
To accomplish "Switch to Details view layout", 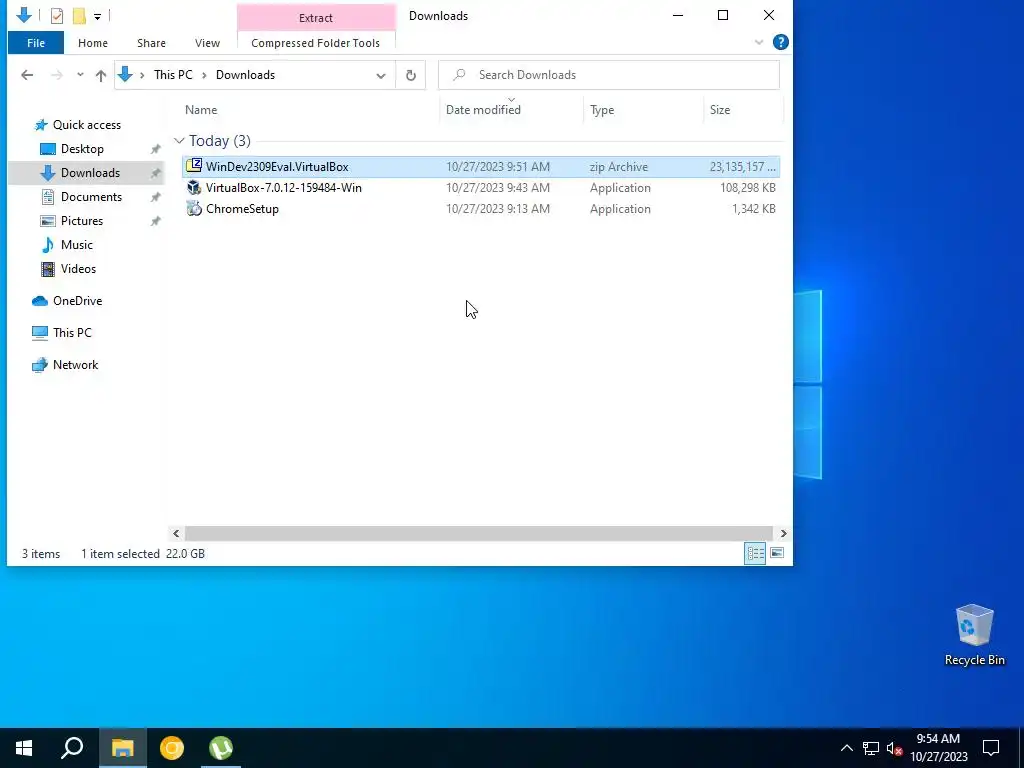I will coord(755,554).
